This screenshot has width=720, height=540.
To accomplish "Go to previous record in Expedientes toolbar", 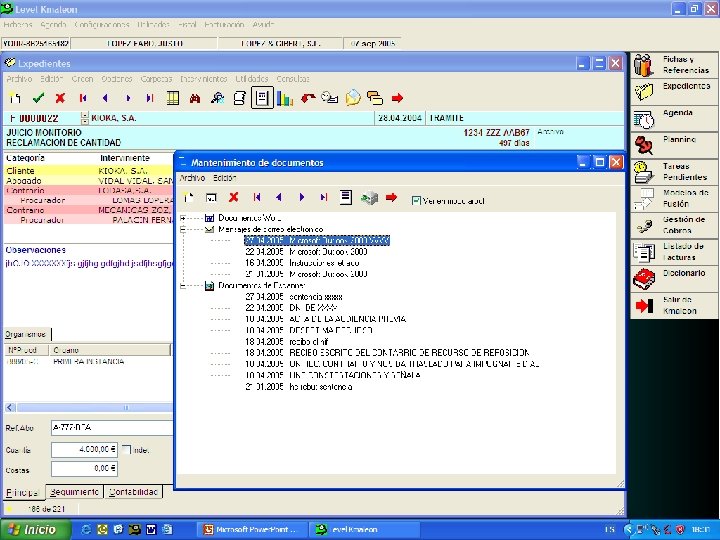I will point(105,98).
